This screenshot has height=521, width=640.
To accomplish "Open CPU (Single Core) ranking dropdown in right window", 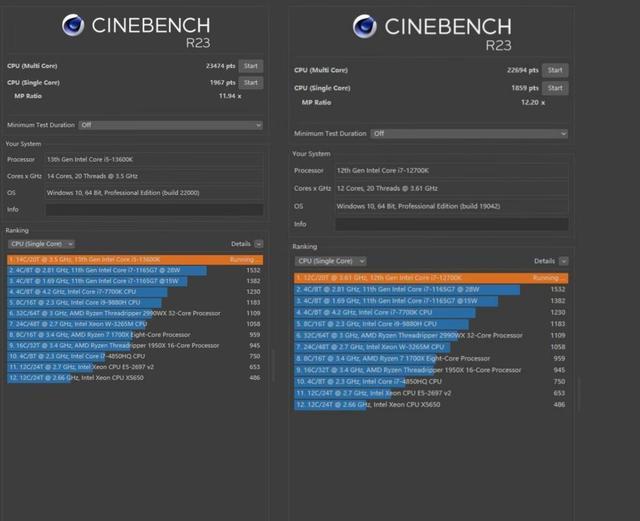I will pyautogui.click(x=330, y=261).
